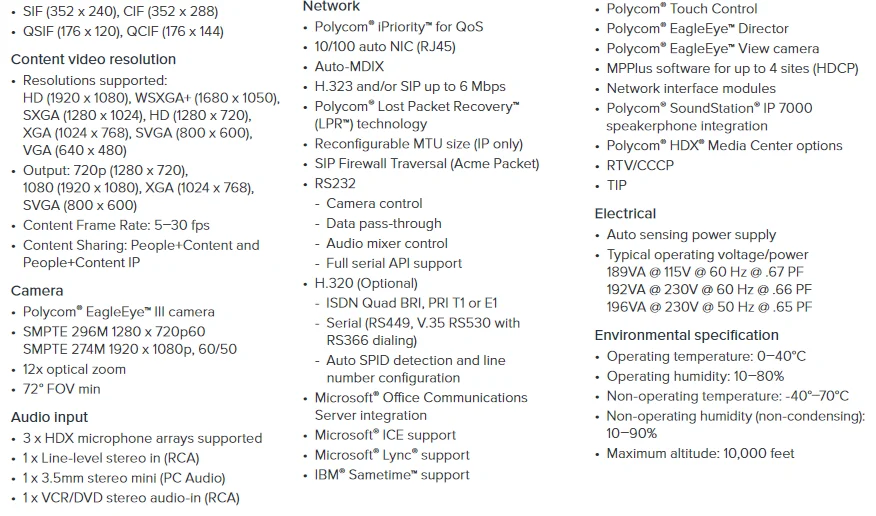Image resolution: width=876 pixels, height=516 pixels.
Task: Click the "Full serial API support" sub-item
Action: point(394,263)
